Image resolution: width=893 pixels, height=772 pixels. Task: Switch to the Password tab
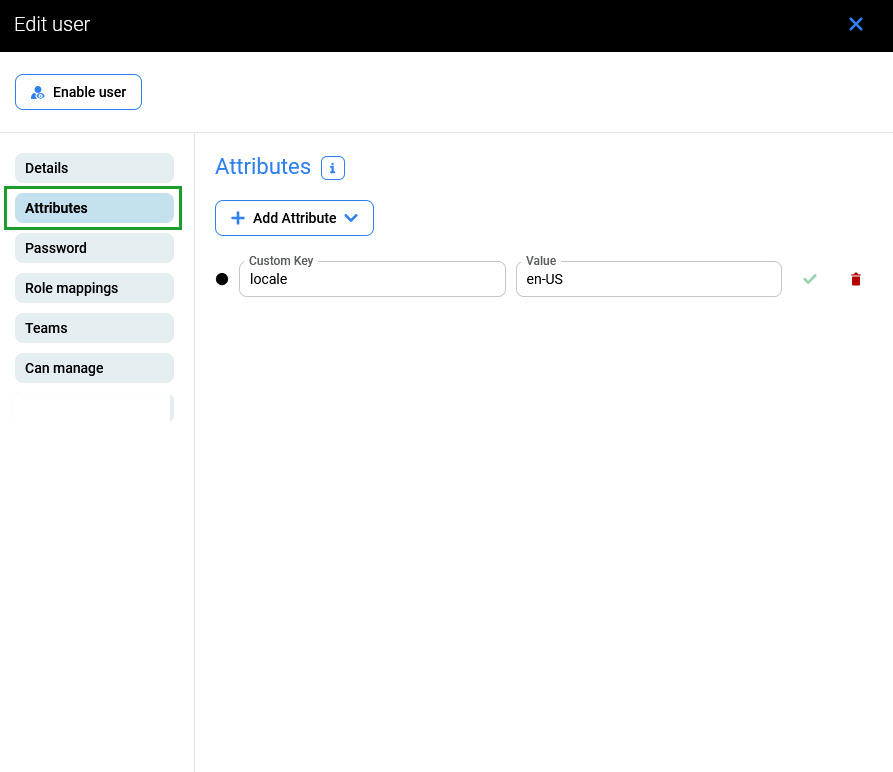(94, 248)
